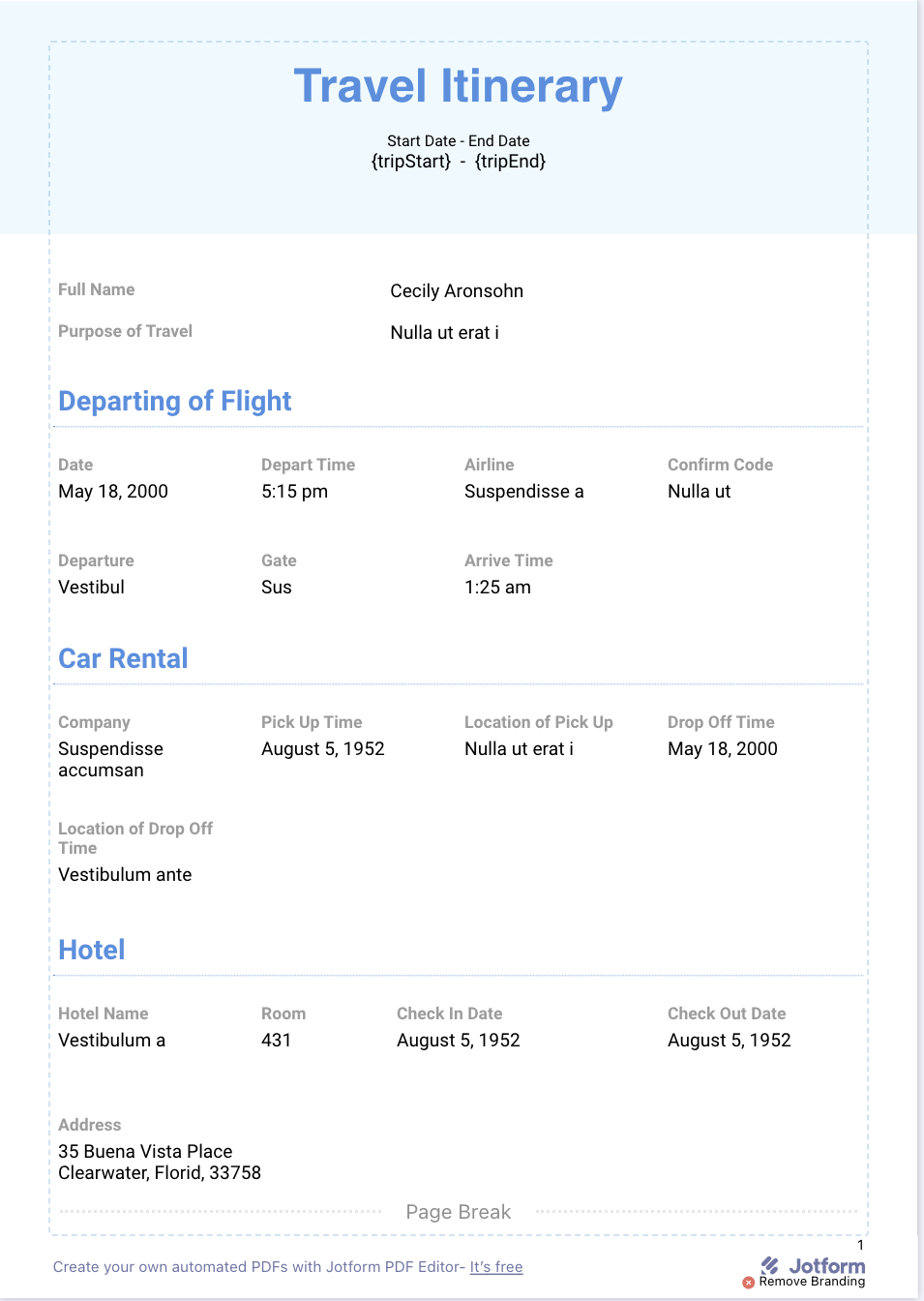
Task: Click the Remove Branding text
Action: pyautogui.click(x=813, y=1282)
